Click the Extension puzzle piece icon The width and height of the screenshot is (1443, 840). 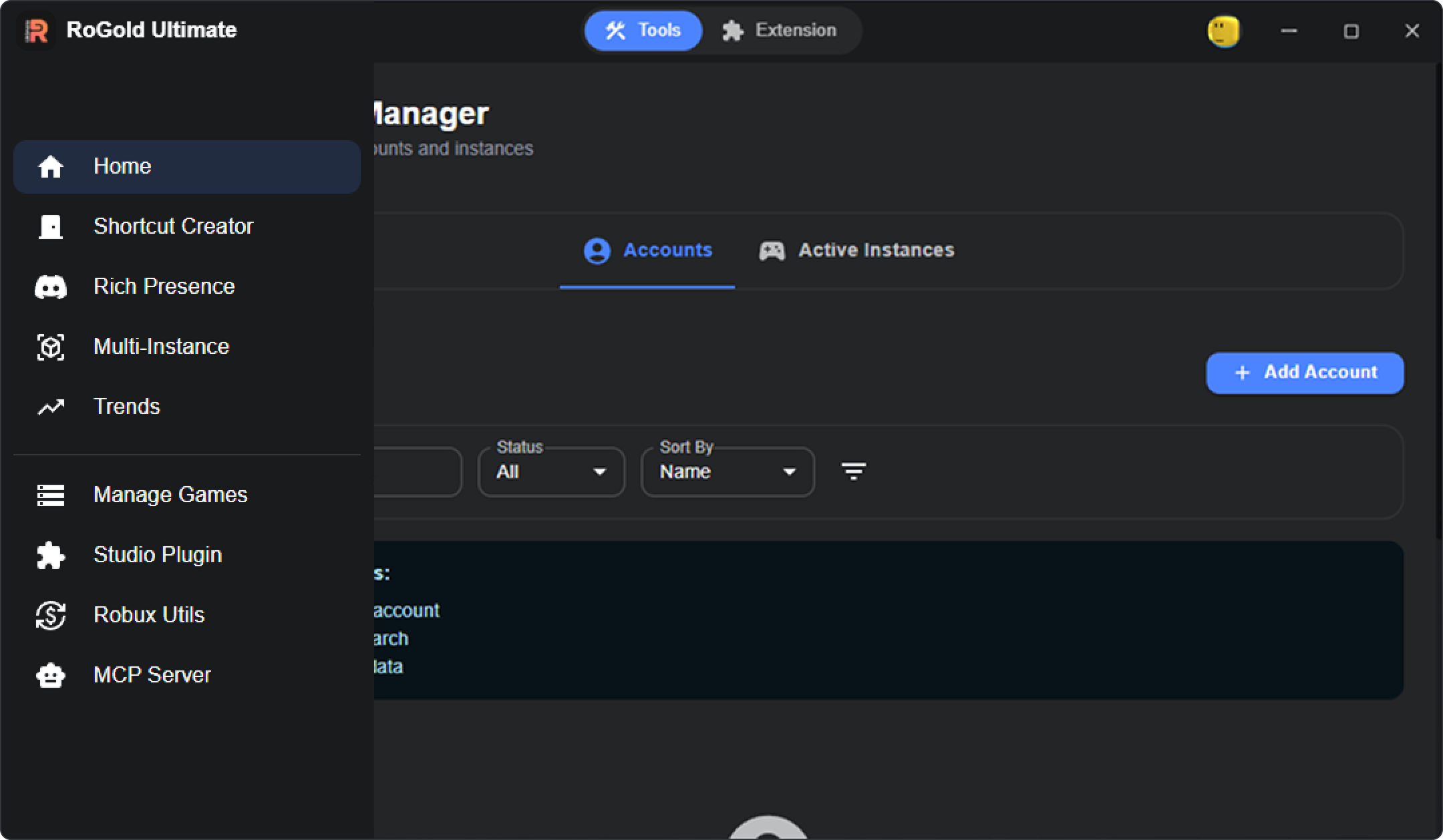(733, 31)
